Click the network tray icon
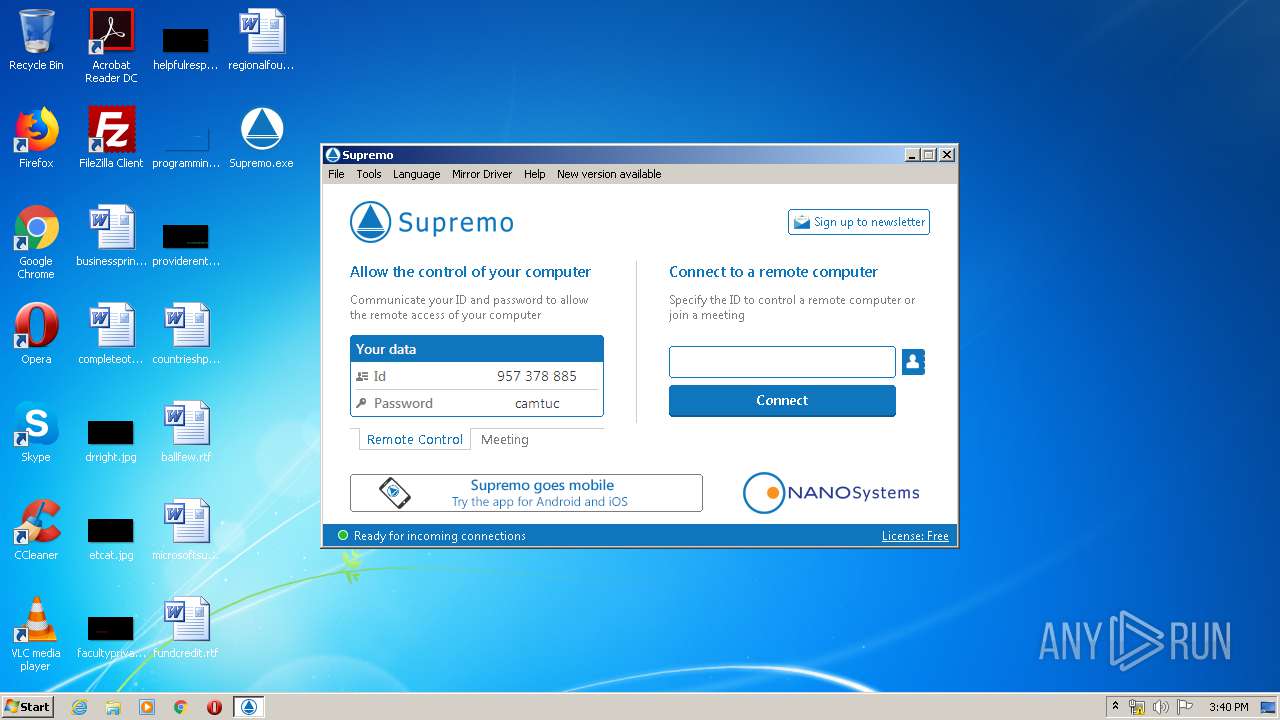Screen dimensions: 1280x720 [x=1137, y=707]
